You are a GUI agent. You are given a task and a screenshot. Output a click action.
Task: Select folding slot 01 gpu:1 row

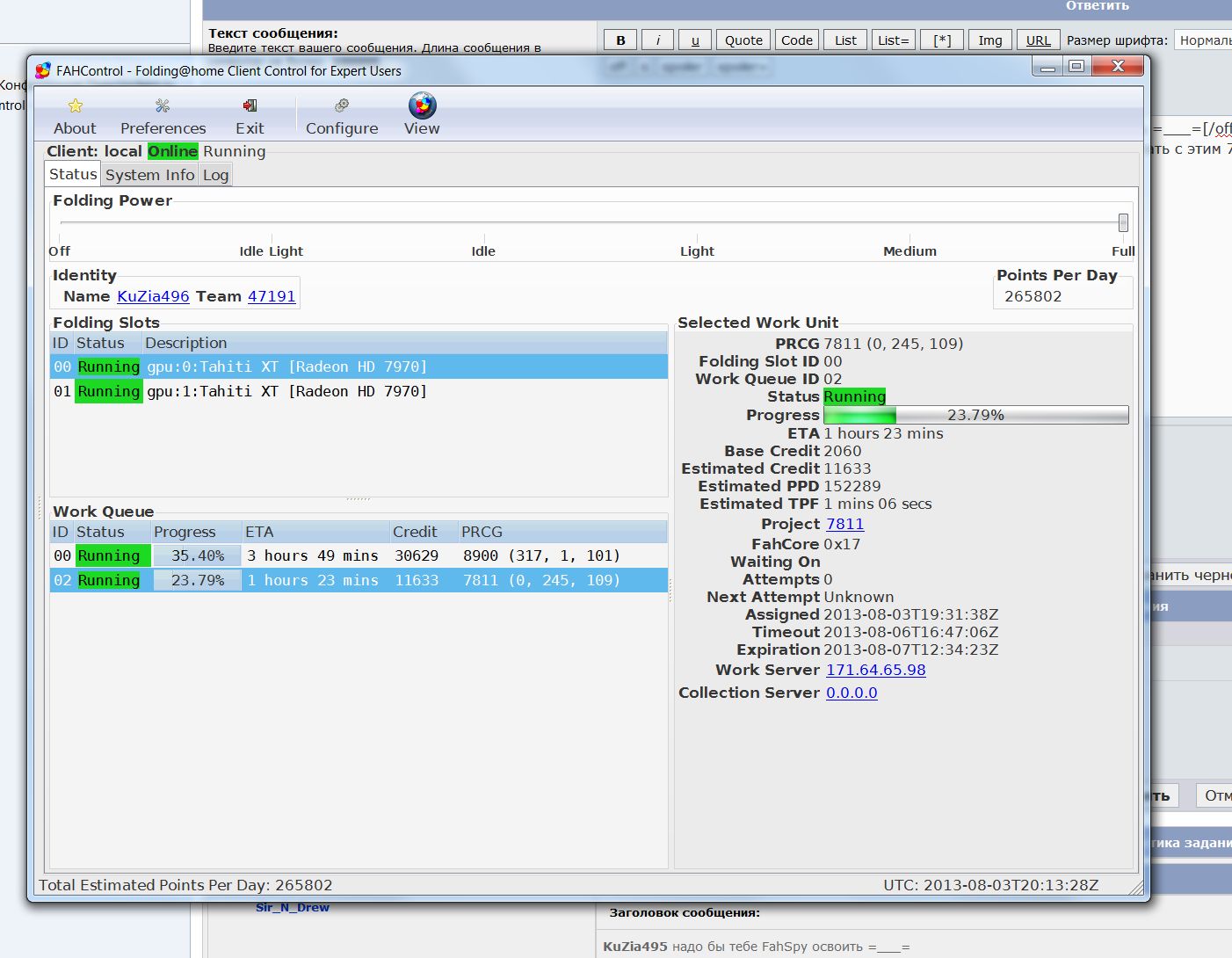pyautogui.click(x=359, y=391)
